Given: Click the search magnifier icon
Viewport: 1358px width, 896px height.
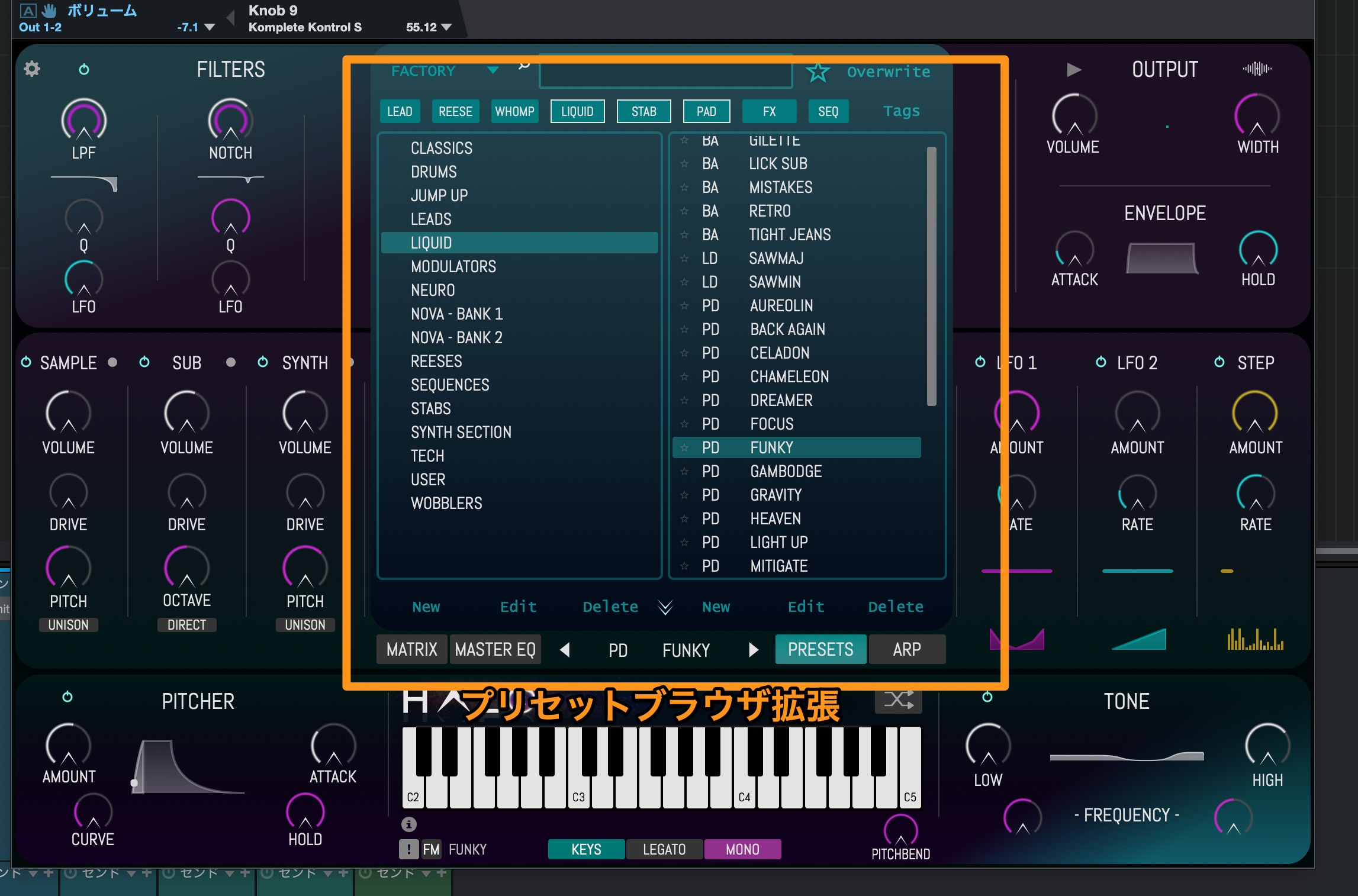Looking at the screenshot, I should 524,65.
